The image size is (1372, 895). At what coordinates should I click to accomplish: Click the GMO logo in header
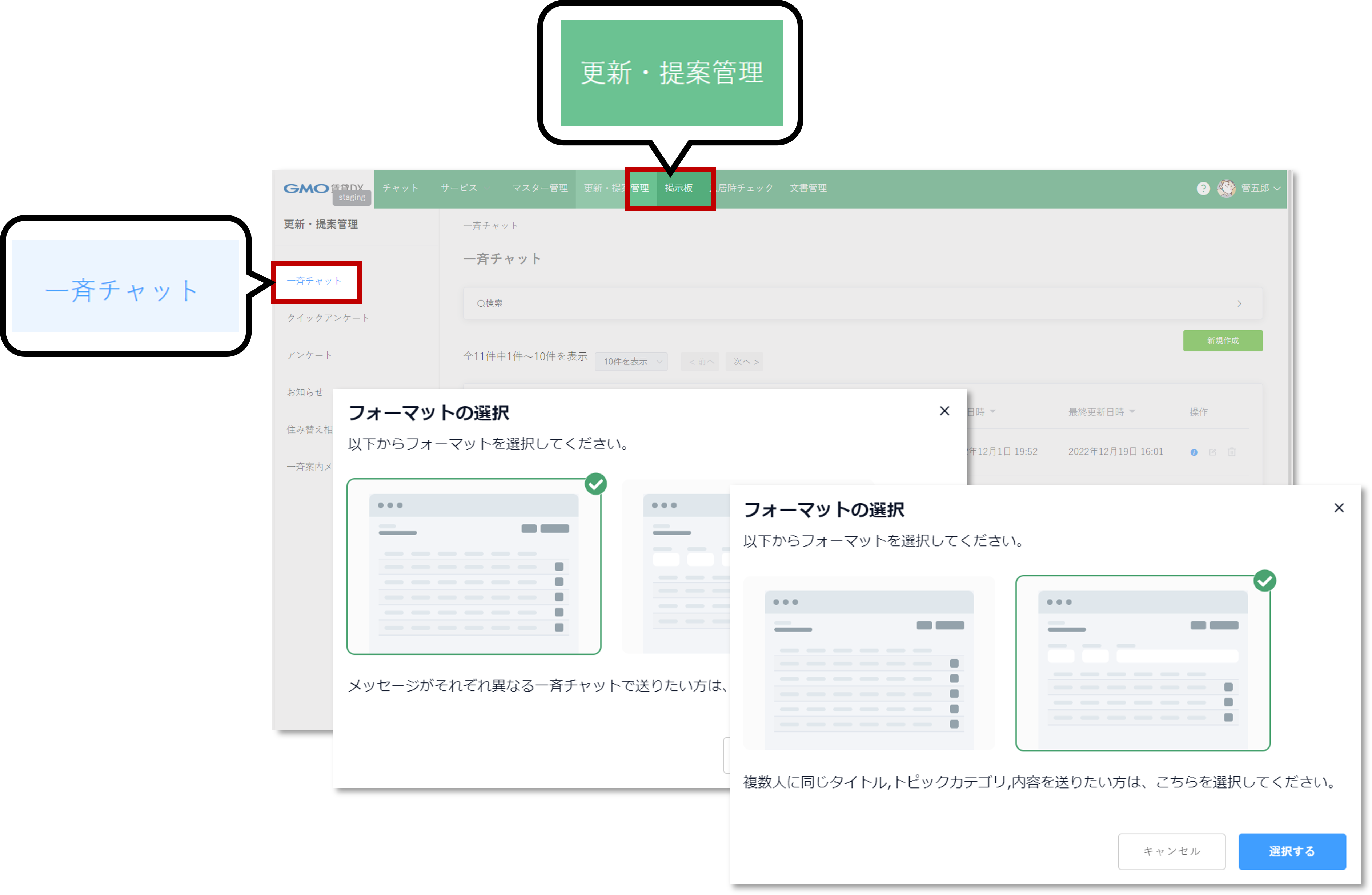306,189
